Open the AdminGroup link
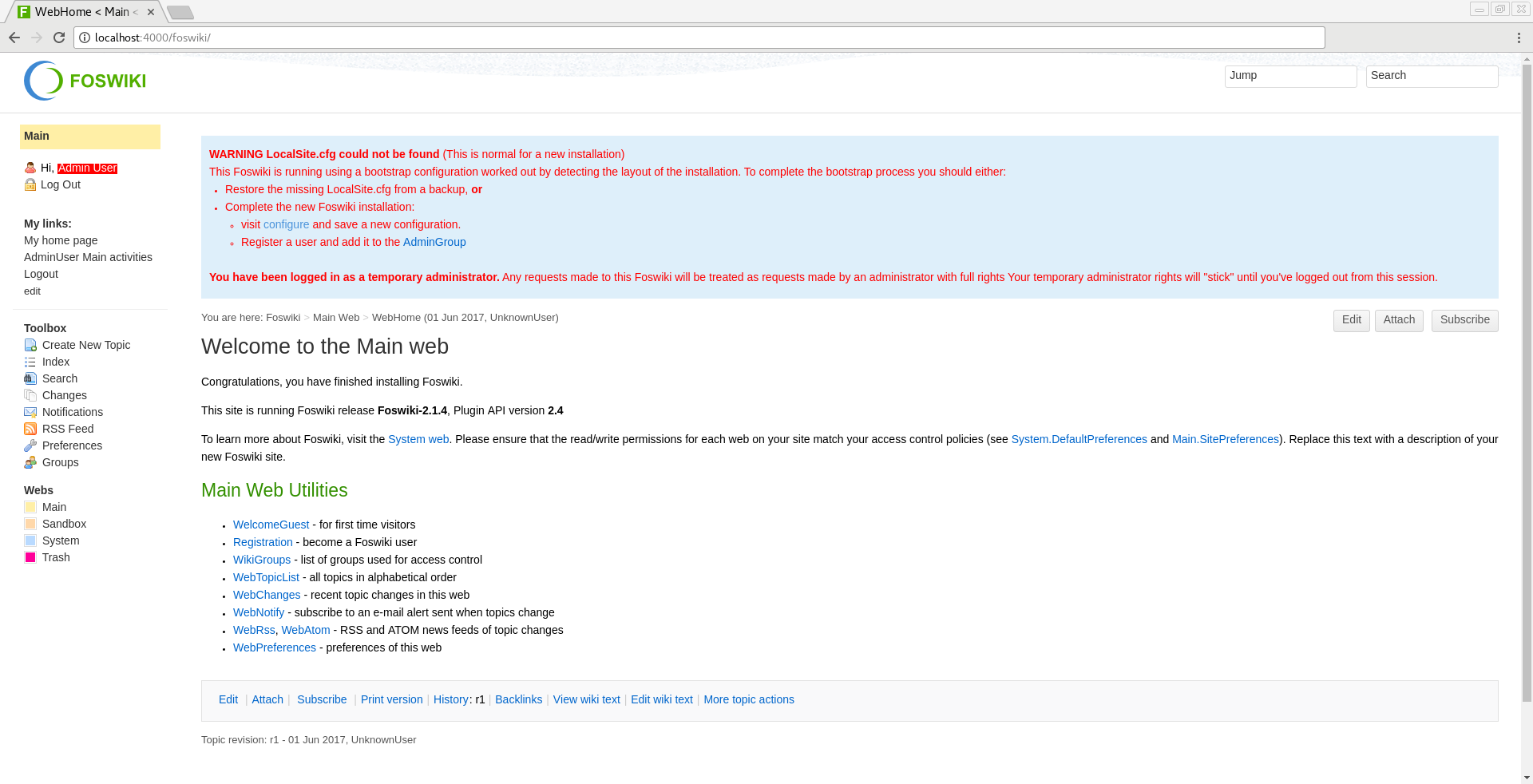Screen dimensions: 1533x784 (x=434, y=242)
